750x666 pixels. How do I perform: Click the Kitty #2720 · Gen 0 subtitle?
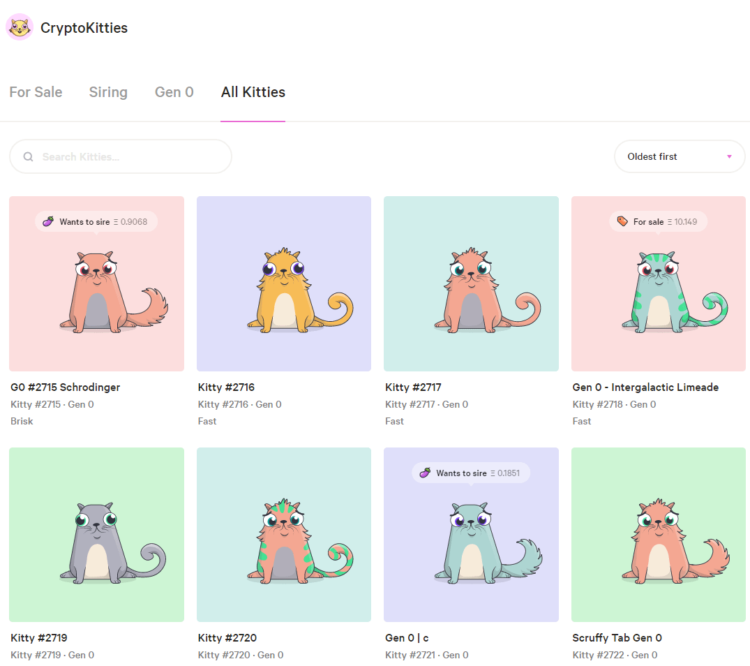point(241,655)
